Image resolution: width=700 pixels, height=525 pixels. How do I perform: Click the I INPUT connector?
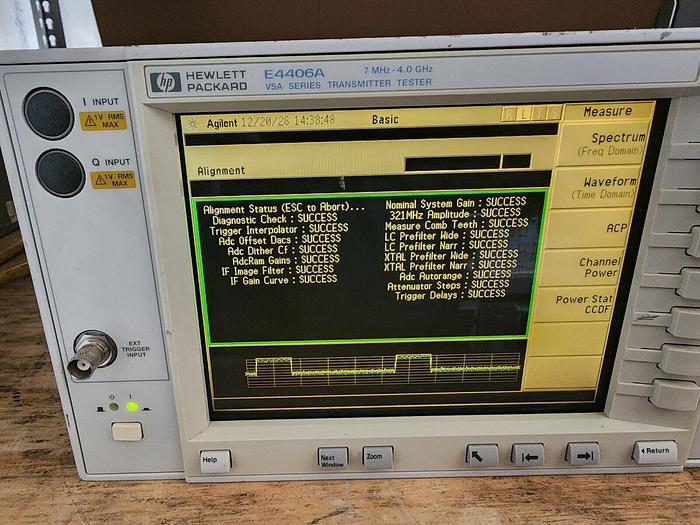(49, 113)
